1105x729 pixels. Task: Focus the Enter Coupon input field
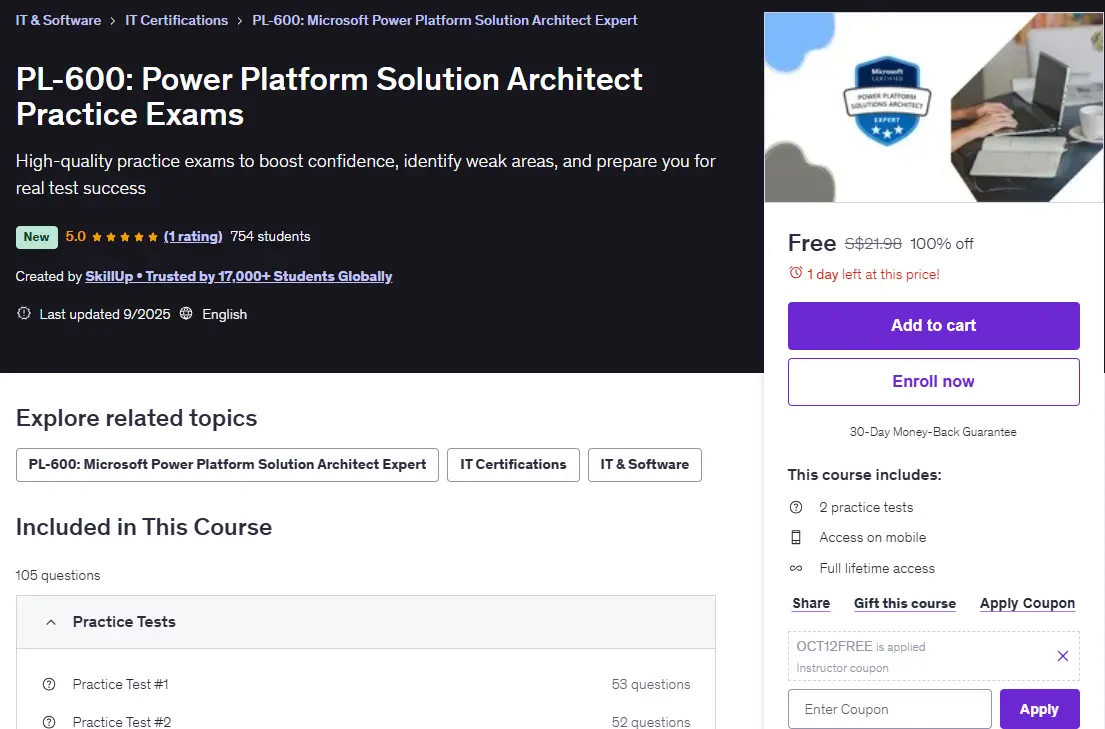click(x=889, y=709)
